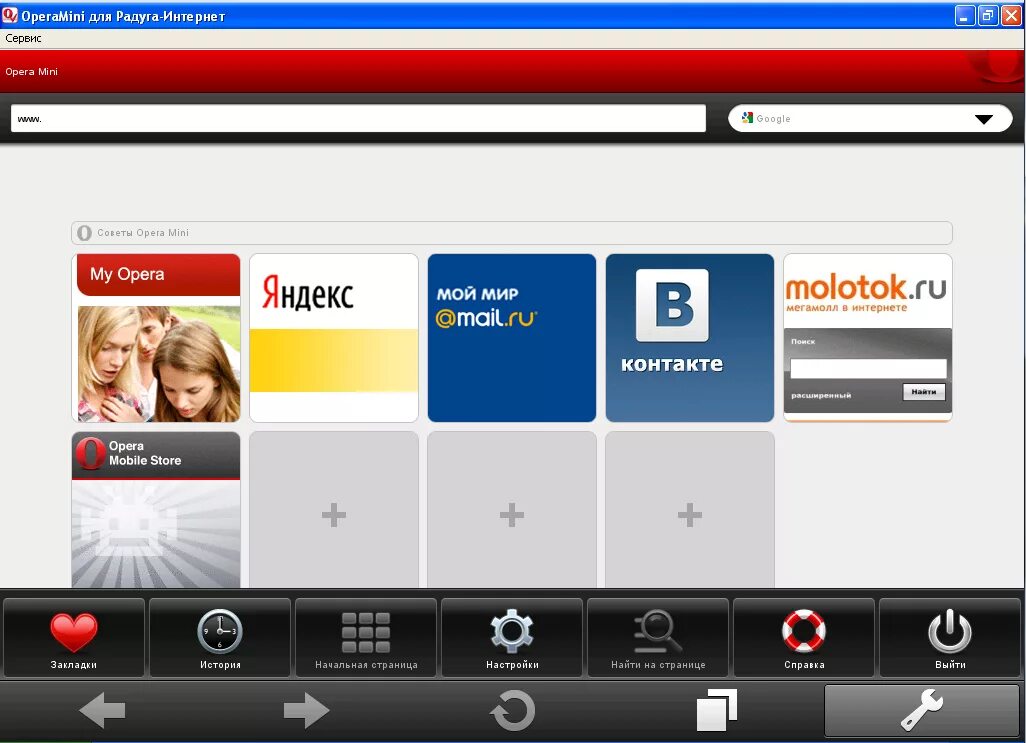Open the Мой Мир mail.ru tile
This screenshot has width=1026, height=743.
pyautogui.click(x=512, y=337)
